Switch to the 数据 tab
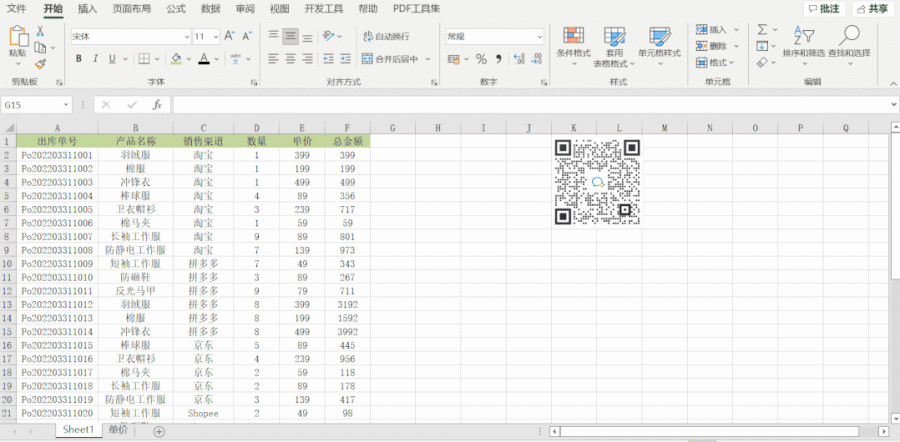Image resolution: width=900 pixels, height=442 pixels. coord(211,9)
